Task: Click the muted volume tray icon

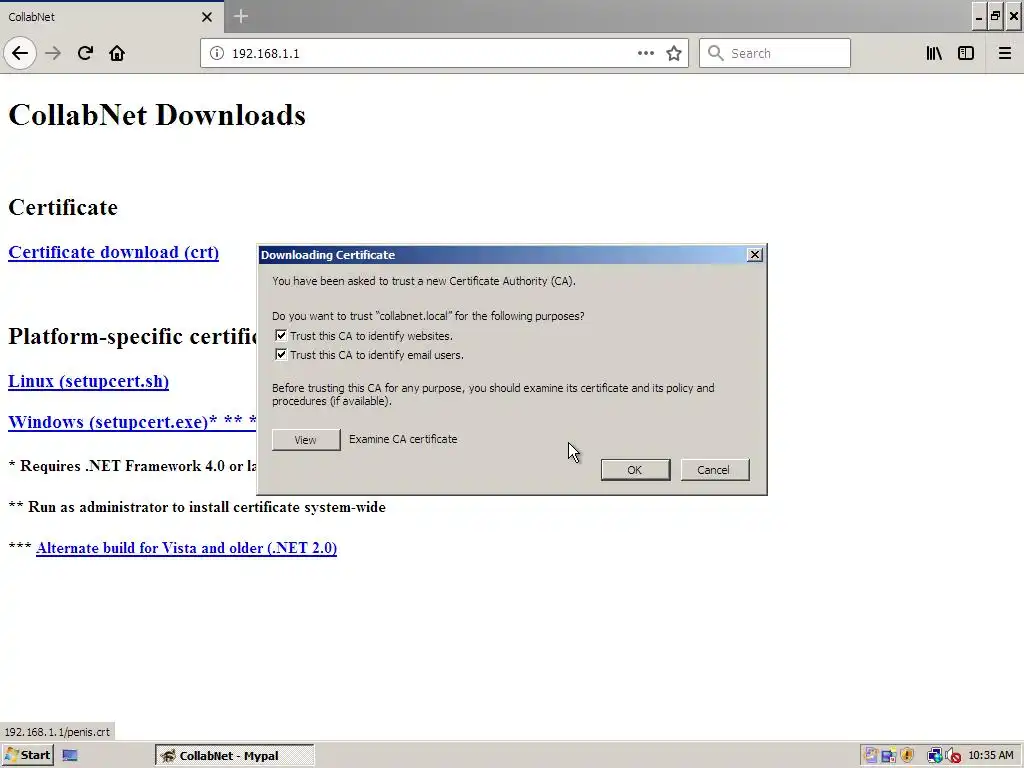Action: pos(953,756)
